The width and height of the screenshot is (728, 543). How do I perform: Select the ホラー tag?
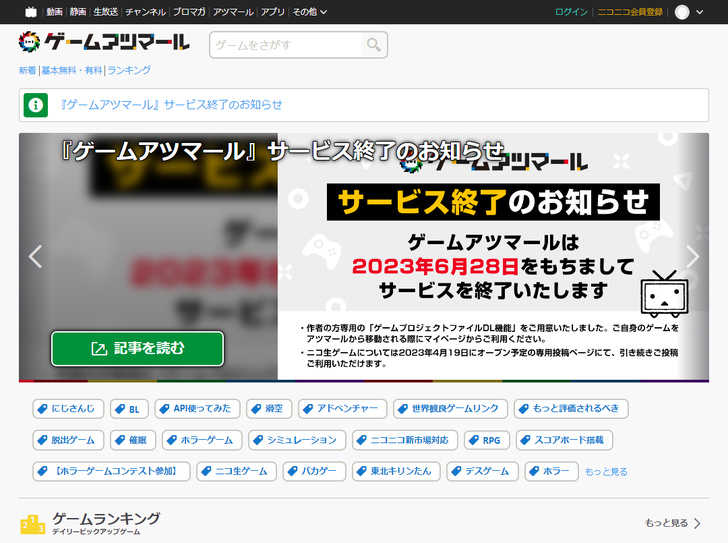click(552, 472)
